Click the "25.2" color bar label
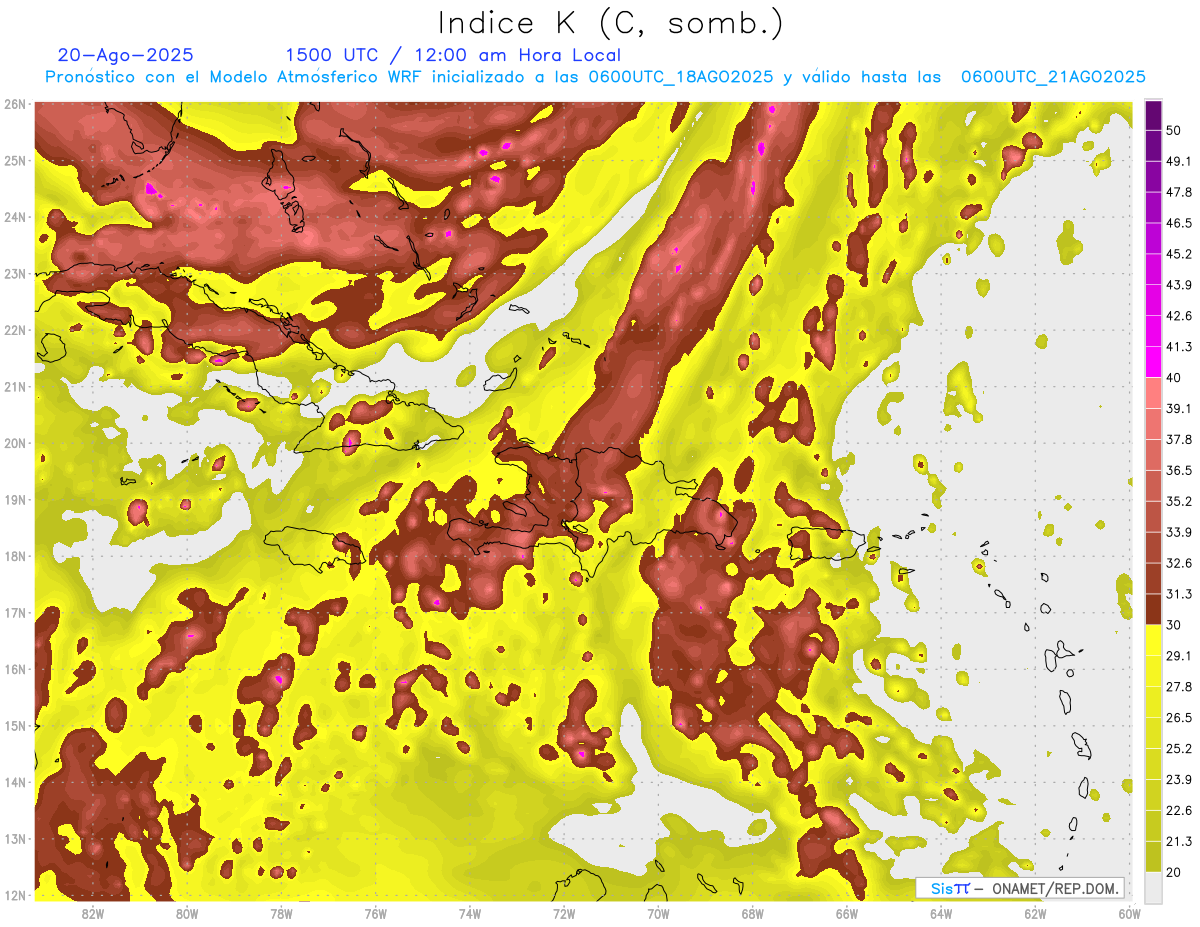This screenshot has height=927, width=1200. pos(1178,749)
